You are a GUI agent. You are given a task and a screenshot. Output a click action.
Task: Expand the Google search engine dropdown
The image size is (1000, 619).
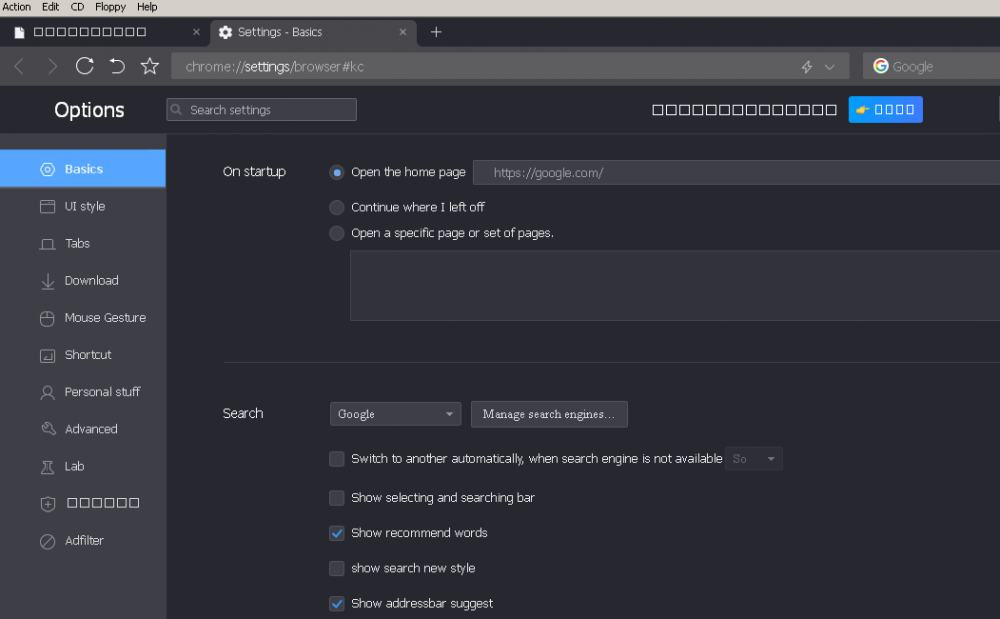[x=395, y=414]
